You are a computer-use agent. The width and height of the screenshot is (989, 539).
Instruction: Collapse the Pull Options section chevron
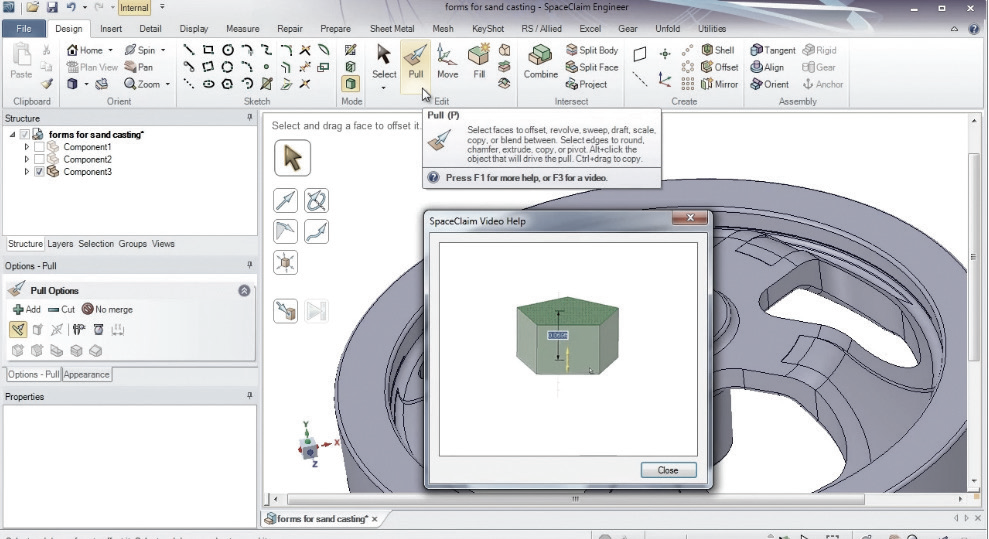coord(244,291)
